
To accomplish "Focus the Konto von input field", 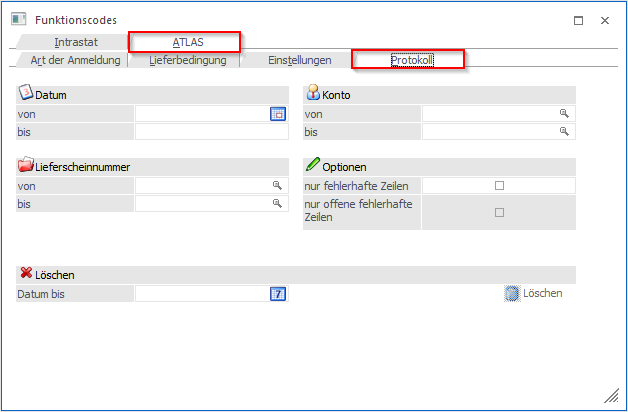I will click(x=490, y=114).
